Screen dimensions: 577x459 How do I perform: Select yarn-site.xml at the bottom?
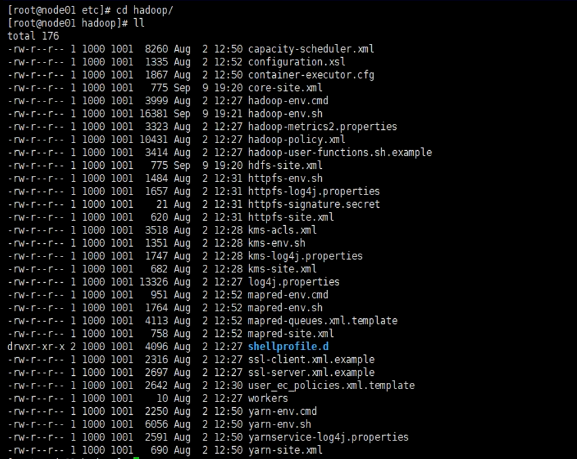(285, 450)
